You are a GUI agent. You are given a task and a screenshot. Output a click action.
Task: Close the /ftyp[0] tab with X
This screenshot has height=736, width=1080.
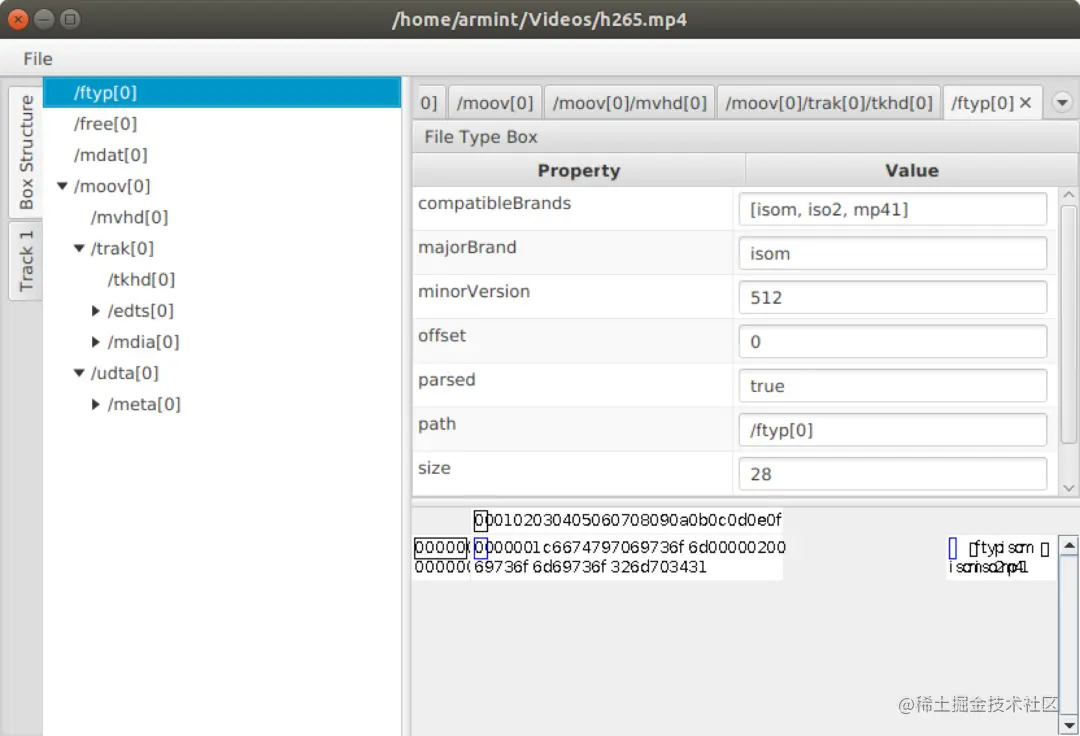pos(1026,103)
